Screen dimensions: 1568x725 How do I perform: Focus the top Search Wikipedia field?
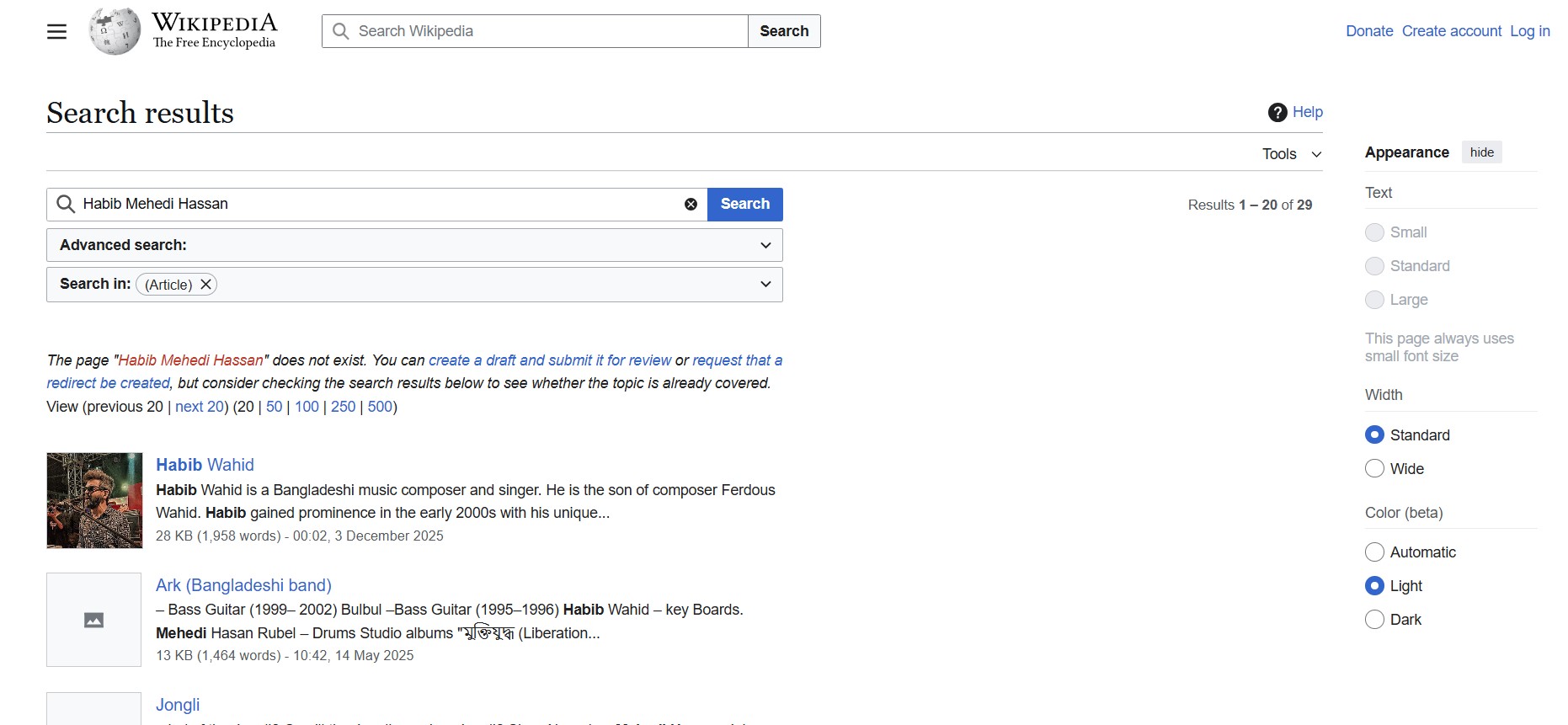(547, 31)
